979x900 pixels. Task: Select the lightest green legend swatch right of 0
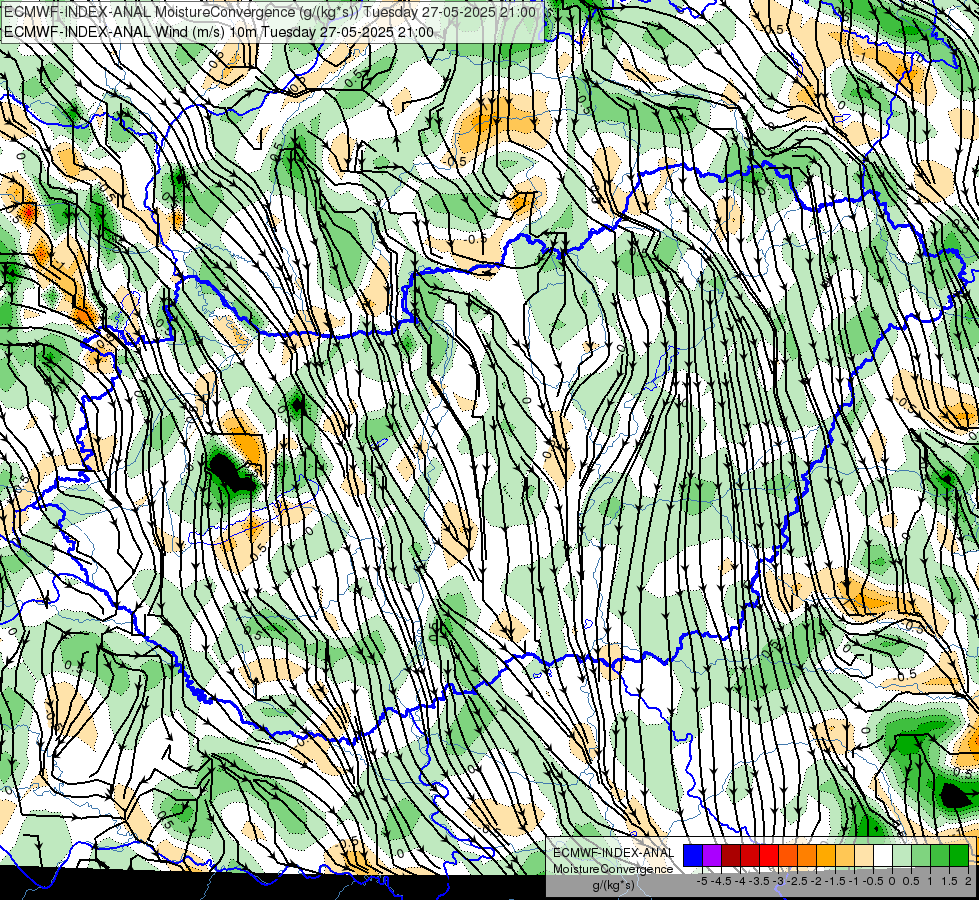pos(902,855)
